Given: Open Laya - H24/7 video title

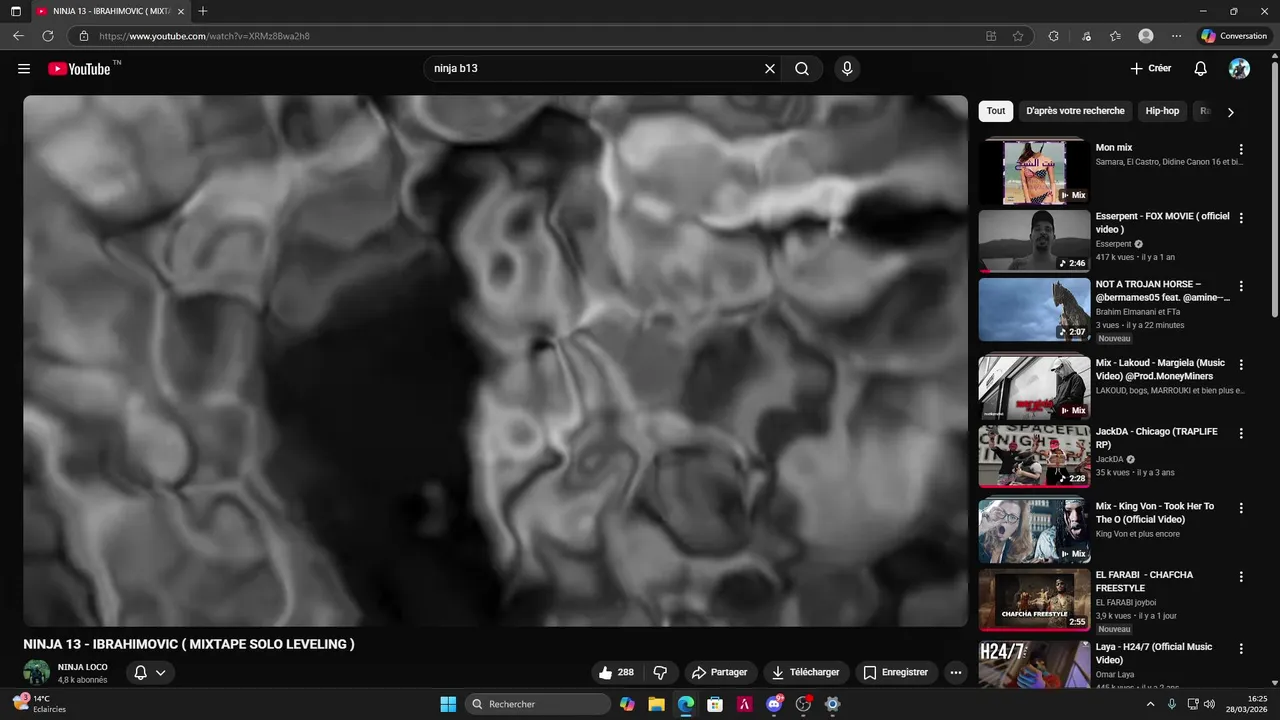Looking at the screenshot, I should 1154,653.
